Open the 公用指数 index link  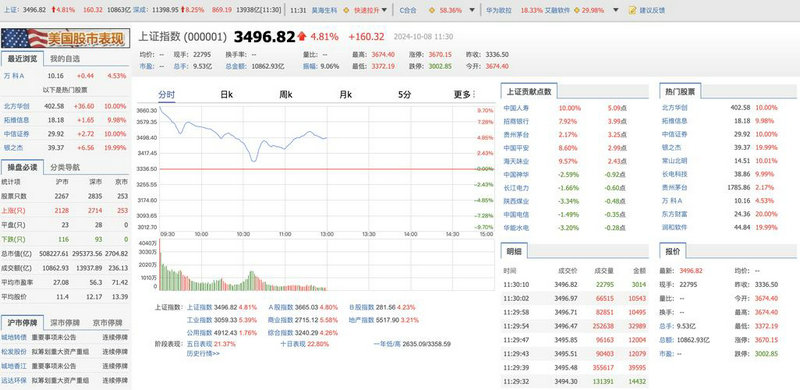(x=199, y=333)
